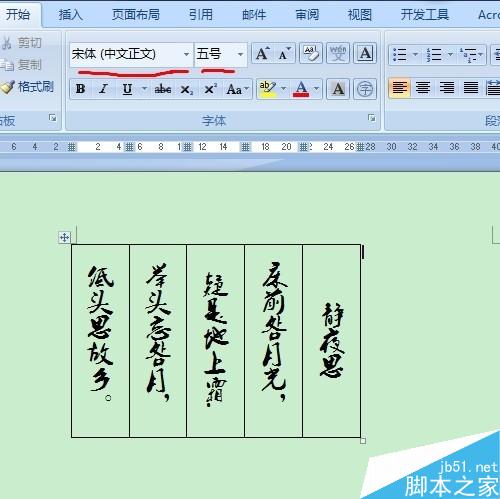500x499 pixels.
Task: Open the Font dialog launcher
Action: pyautogui.click(x=372, y=118)
